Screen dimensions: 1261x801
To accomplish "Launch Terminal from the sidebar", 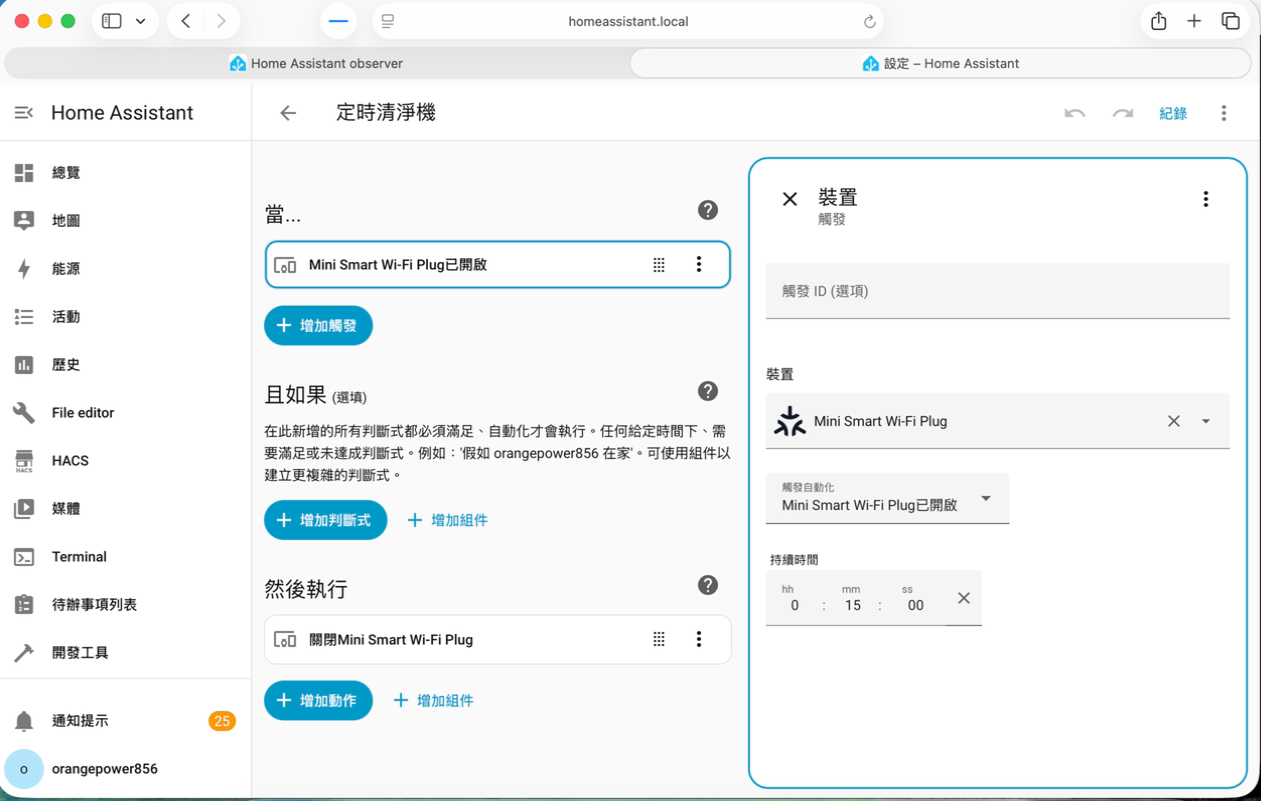I will (x=78, y=556).
